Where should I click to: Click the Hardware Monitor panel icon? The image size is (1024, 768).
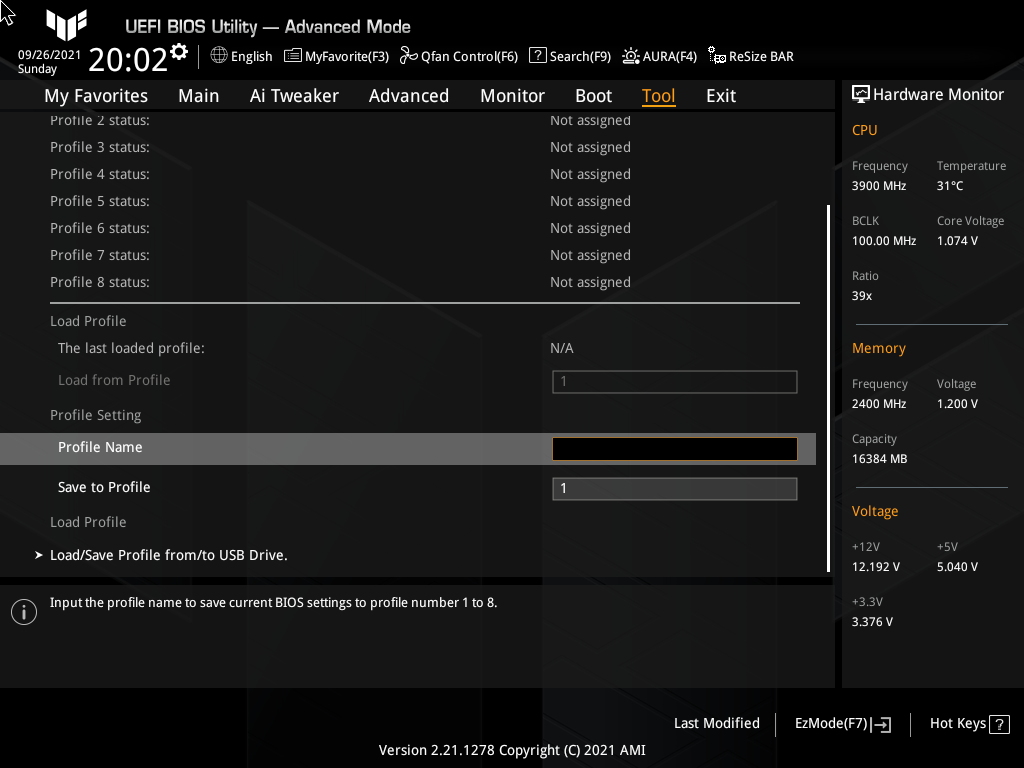tap(861, 93)
